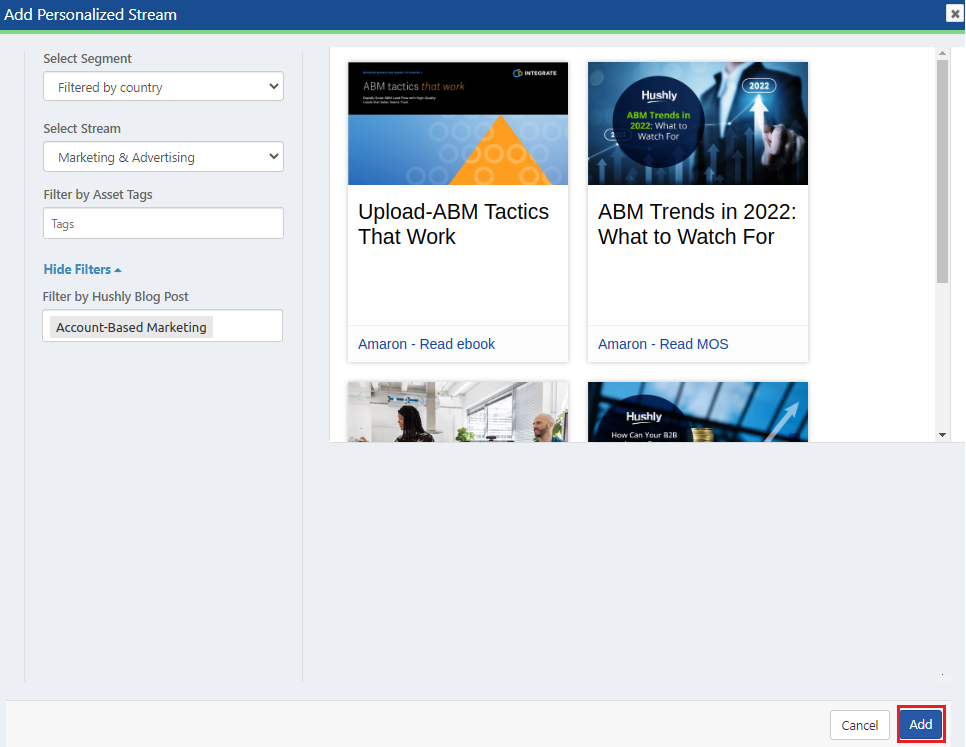Select ABM Trends in 2022 title
This screenshot has height=747, width=966.
(x=697, y=224)
